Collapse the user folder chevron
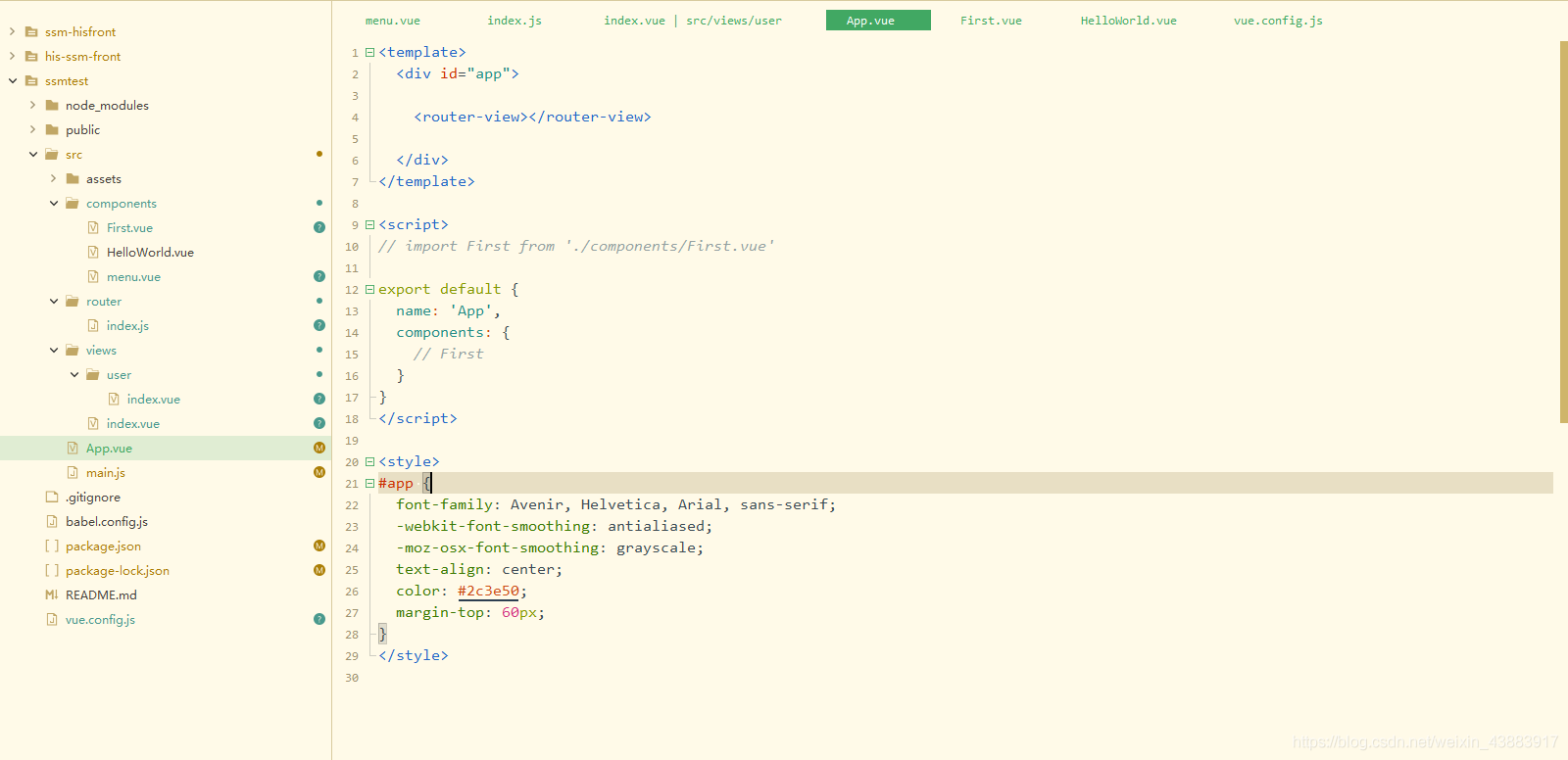Screen dimensions: 1568x760 tap(74, 375)
